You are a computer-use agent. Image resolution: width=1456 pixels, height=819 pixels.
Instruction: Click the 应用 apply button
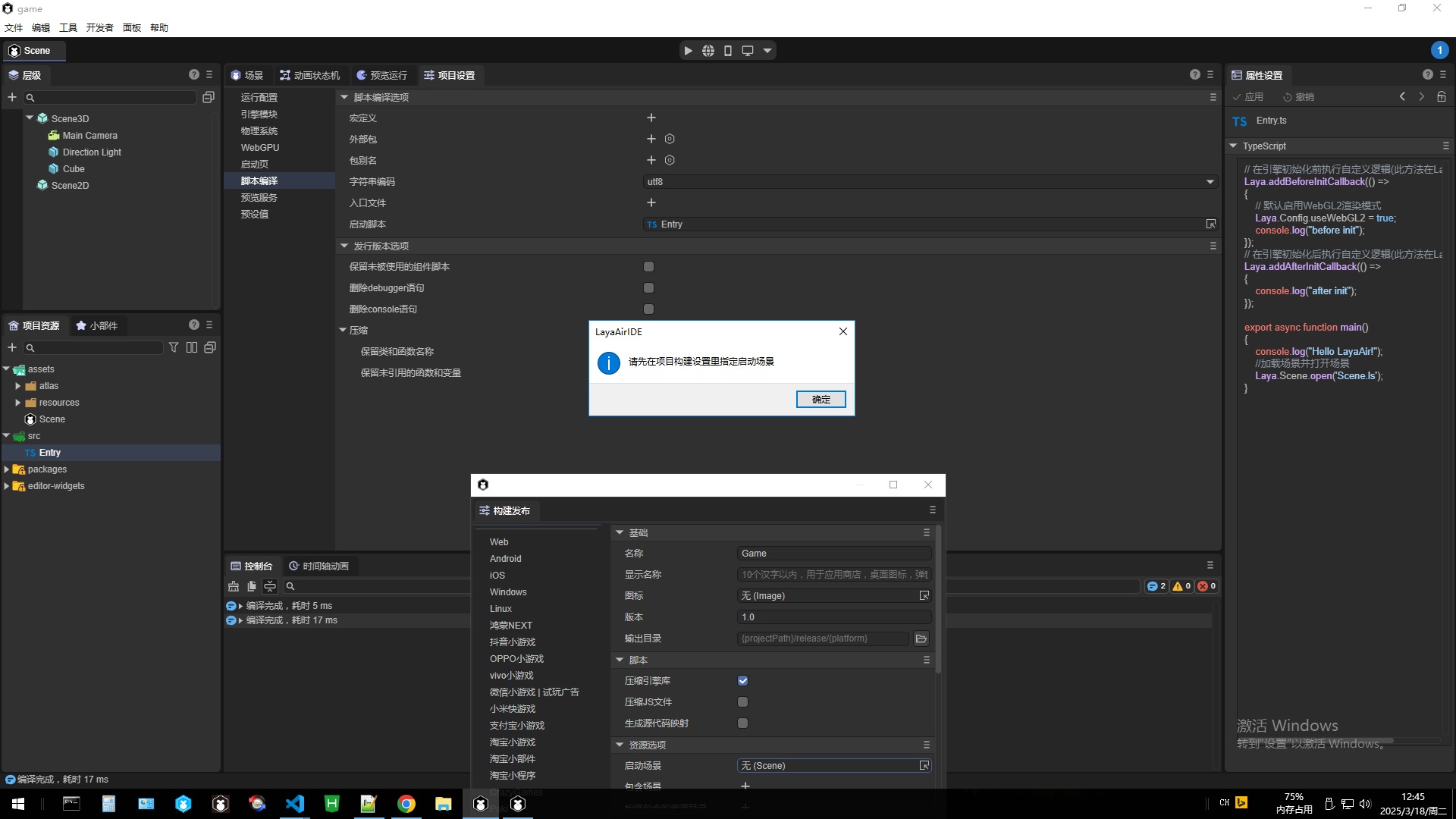(x=1247, y=96)
